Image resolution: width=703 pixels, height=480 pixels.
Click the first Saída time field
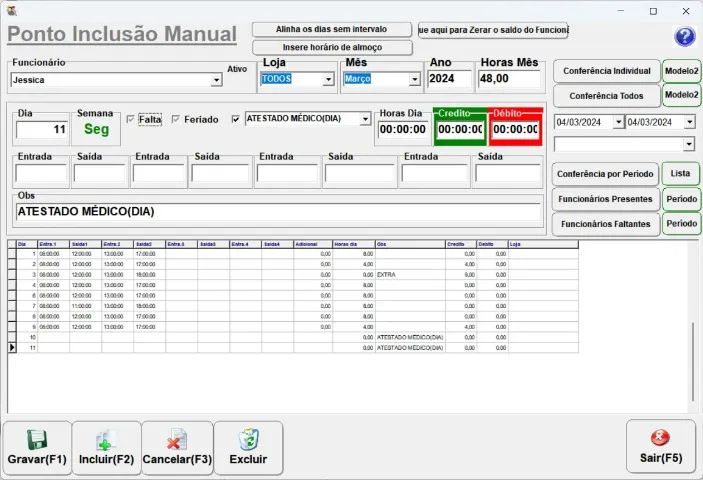pyautogui.click(x=100, y=173)
